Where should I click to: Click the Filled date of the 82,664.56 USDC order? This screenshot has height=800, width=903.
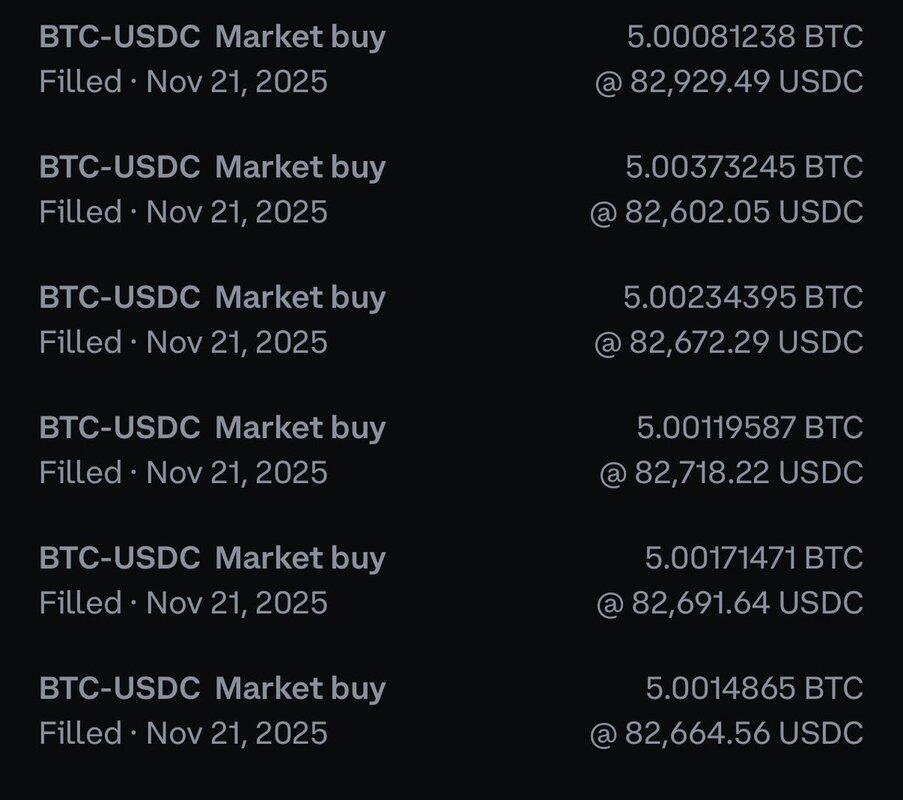coord(183,732)
